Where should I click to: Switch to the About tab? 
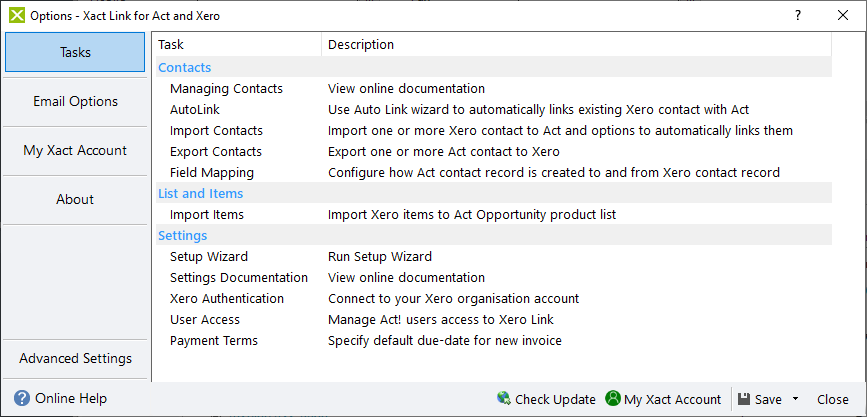(75, 199)
